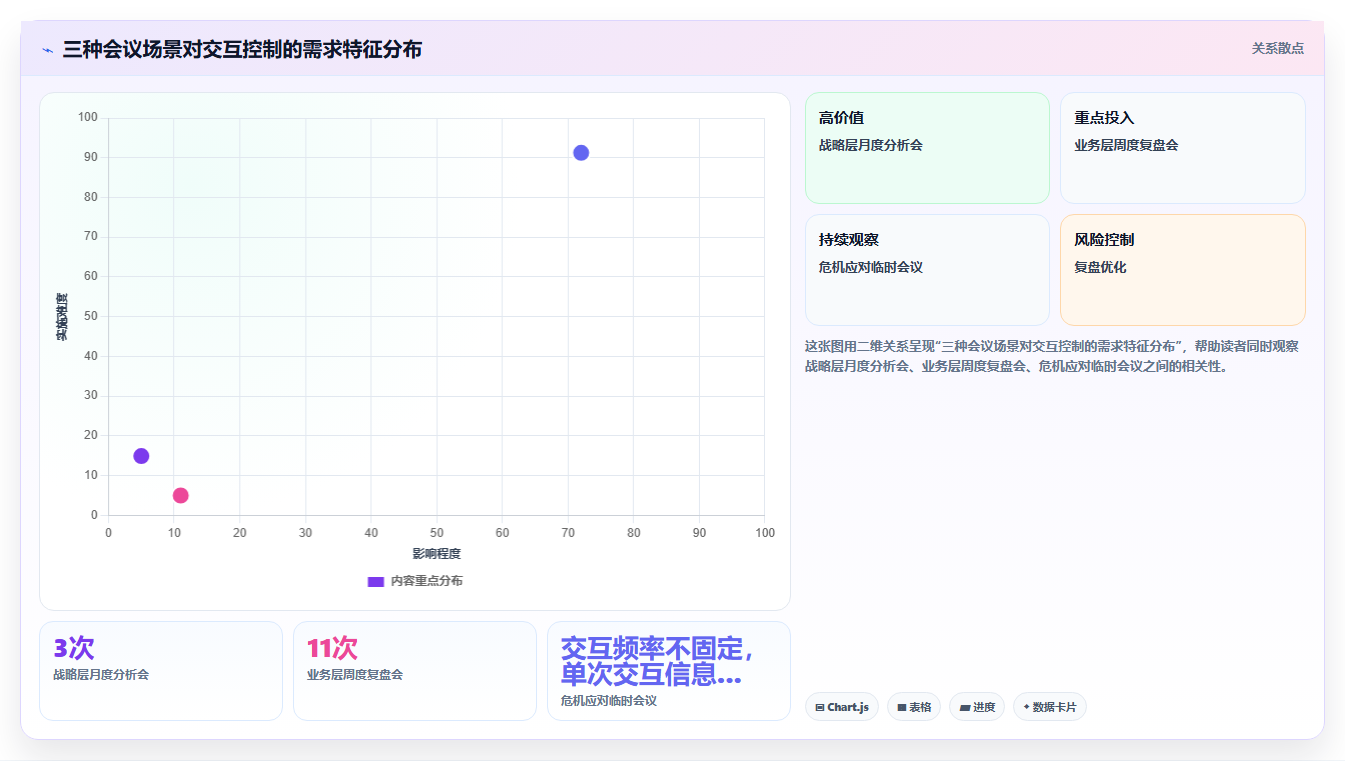Click the 表格 tag chip

pos(913,707)
